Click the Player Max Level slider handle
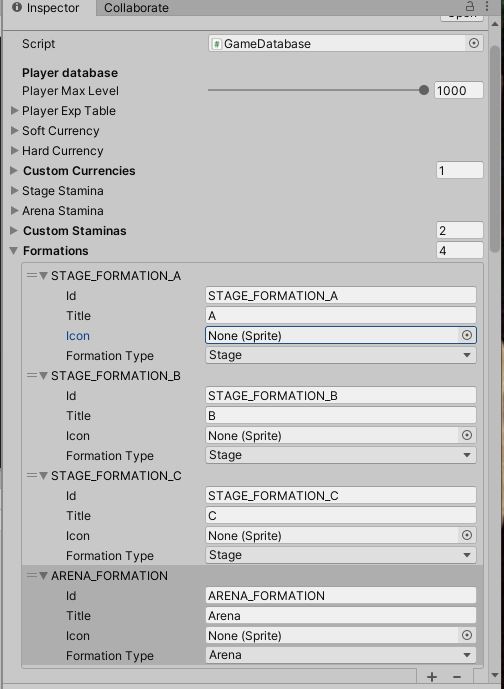The width and height of the screenshot is (504, 689). click(x=424, y=90)
